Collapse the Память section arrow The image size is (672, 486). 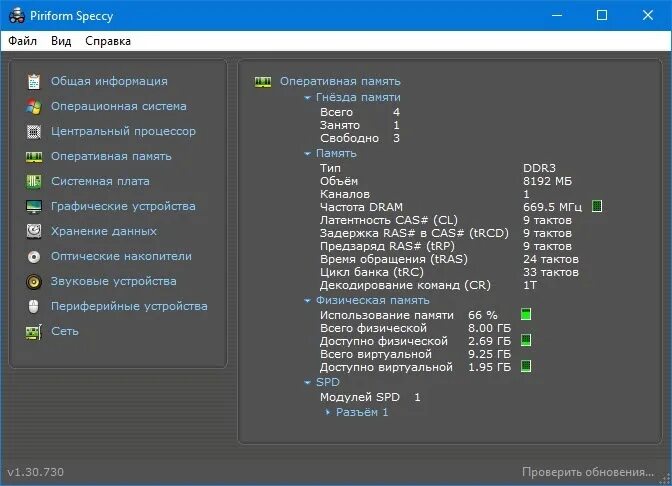pyautogui.click(x=307, y=153)
